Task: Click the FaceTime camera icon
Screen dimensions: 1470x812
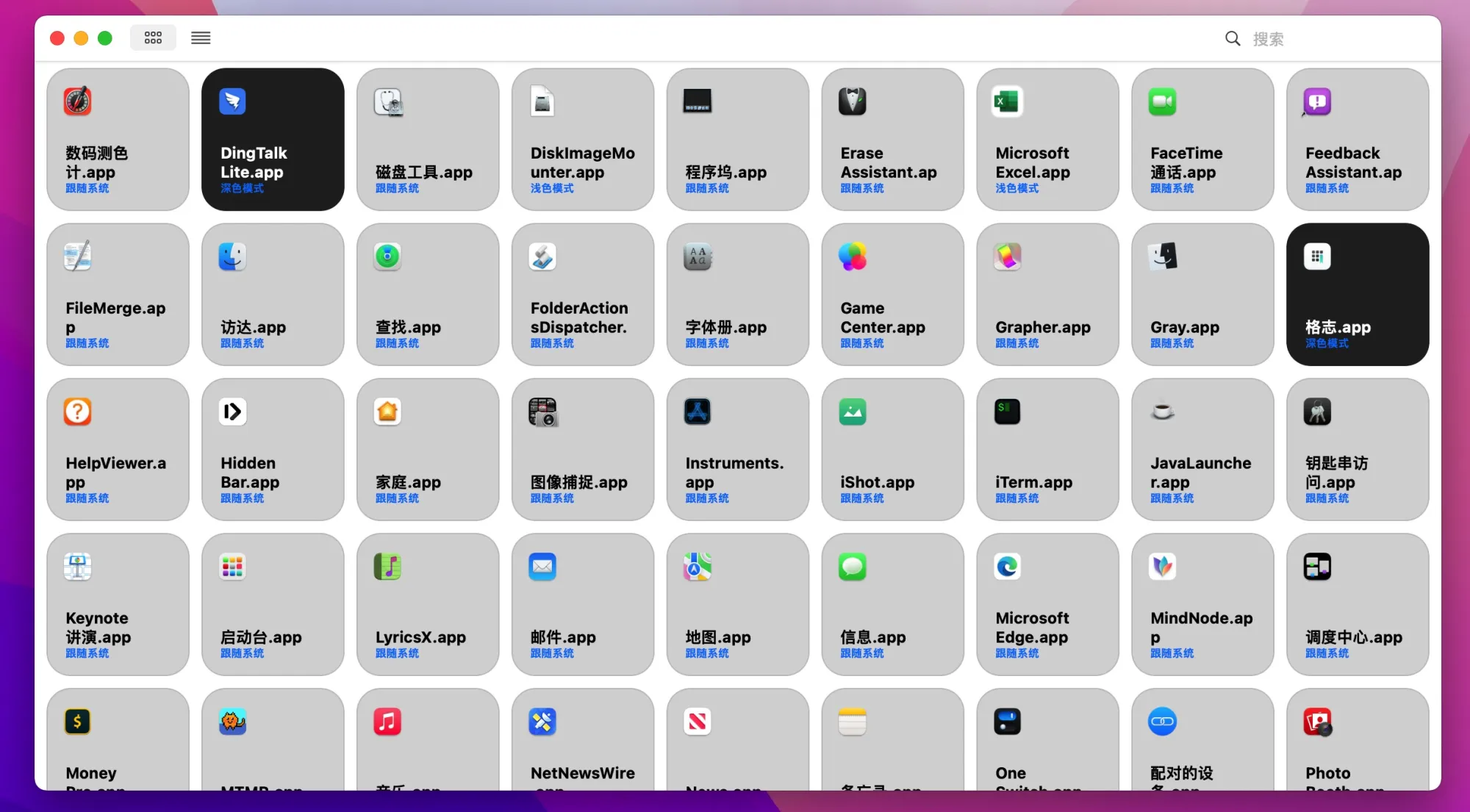Action: click(x=1162, y=101)
